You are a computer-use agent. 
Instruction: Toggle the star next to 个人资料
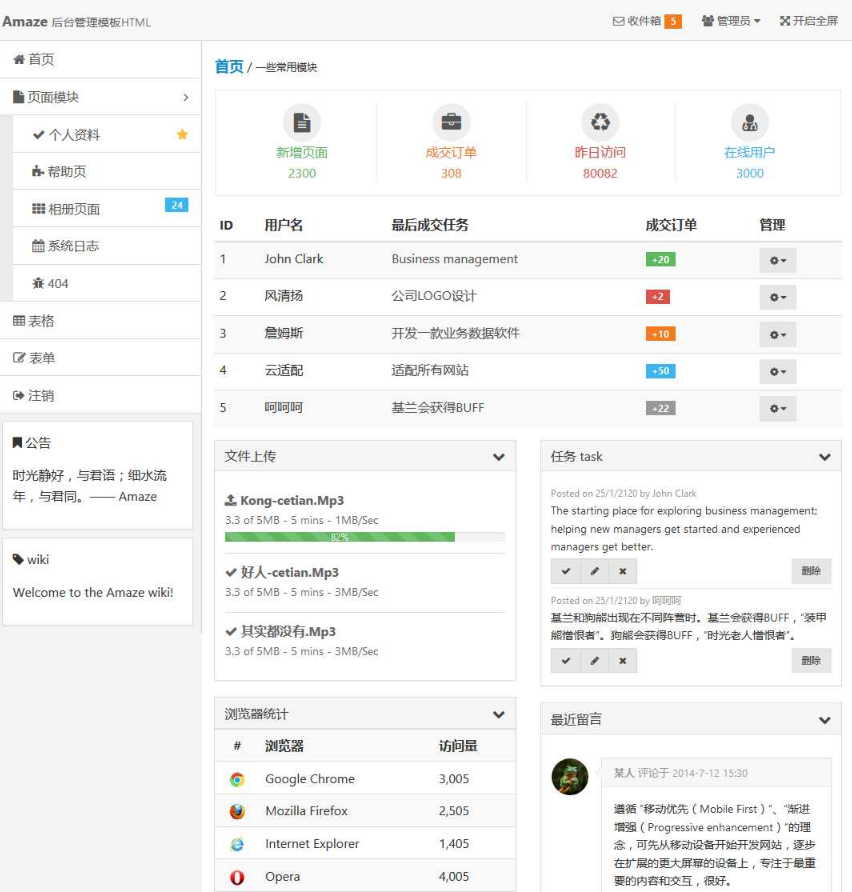[181, 132]
